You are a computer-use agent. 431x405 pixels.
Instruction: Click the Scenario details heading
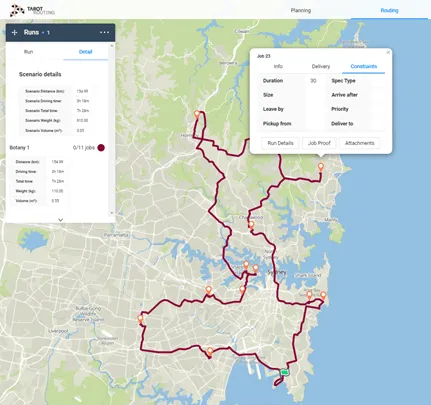(40, 74)
